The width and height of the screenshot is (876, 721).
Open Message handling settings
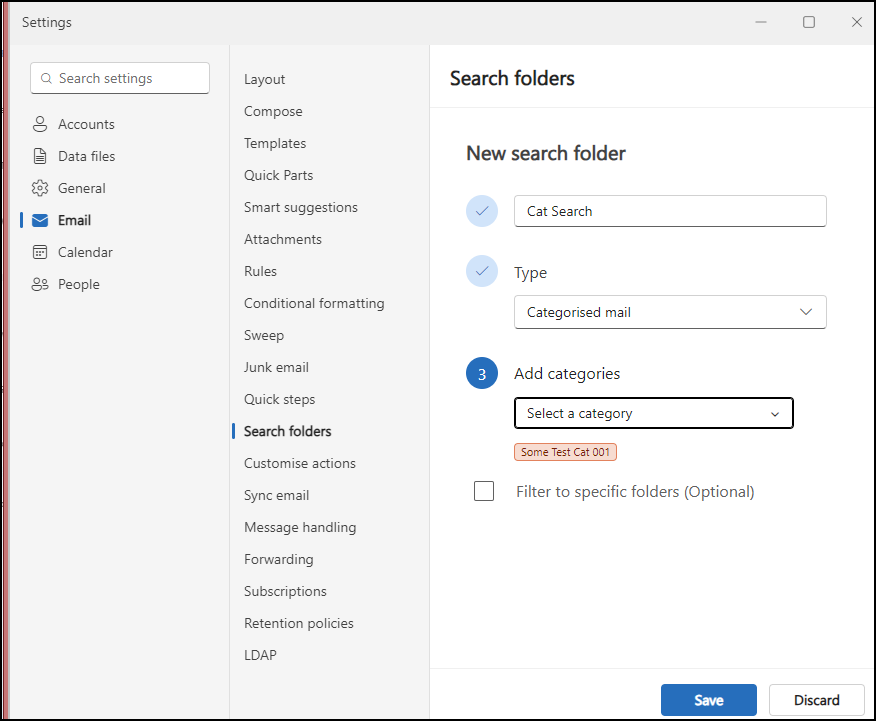pos(300,527)
